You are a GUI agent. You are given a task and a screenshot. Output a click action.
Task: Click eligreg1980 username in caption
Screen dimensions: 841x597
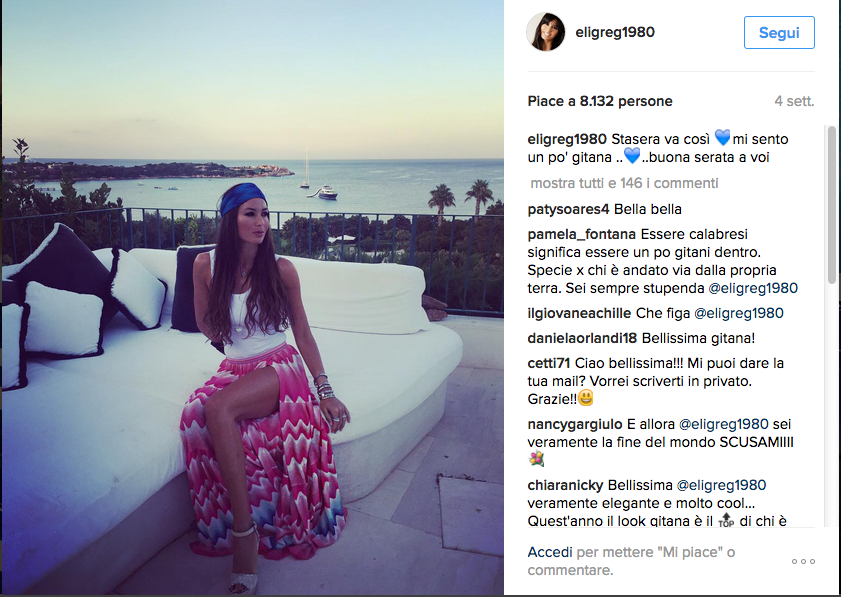click(567, 139)
